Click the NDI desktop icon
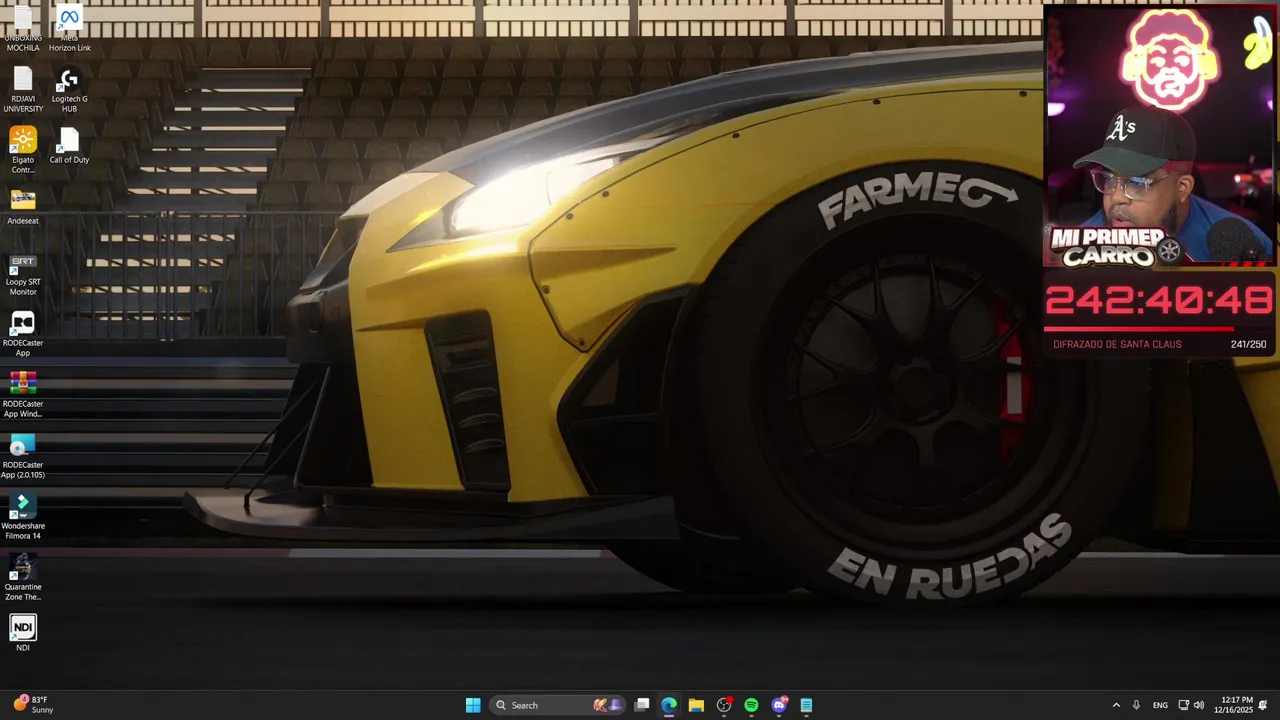The height and width of the screenshot is (720, 1280). pyautogui.click(x=23, y=633)
